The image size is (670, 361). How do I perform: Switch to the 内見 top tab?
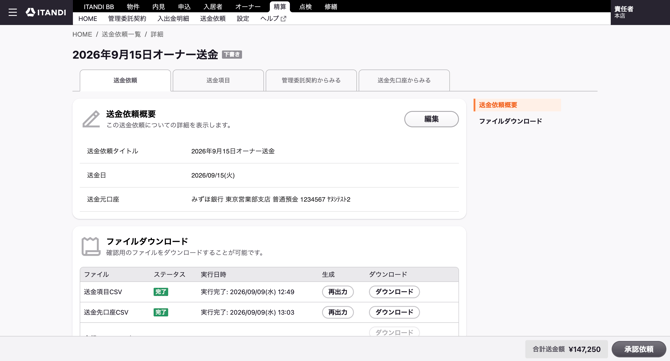(159, 7)
